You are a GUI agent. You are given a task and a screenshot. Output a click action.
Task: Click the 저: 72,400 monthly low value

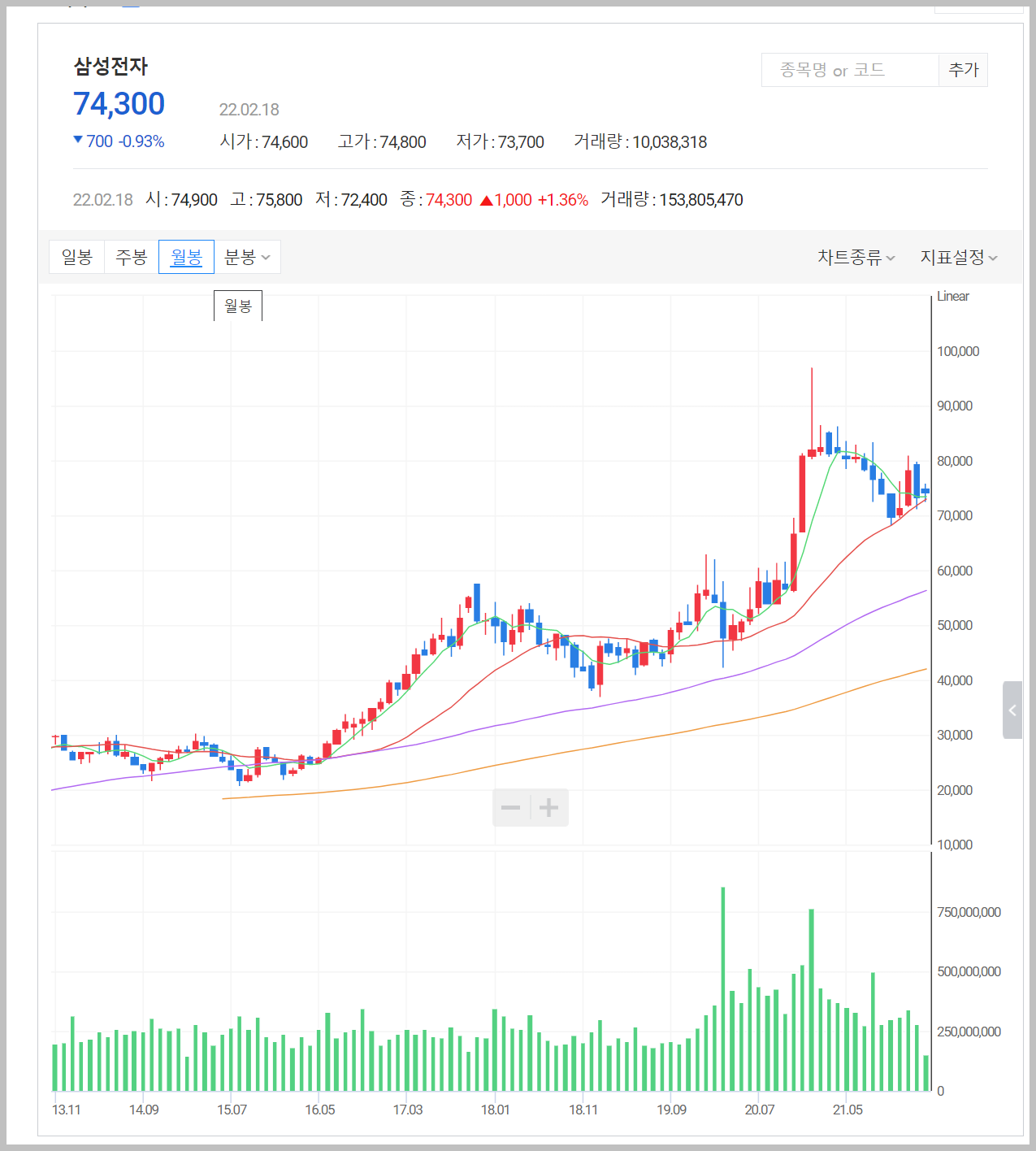point(351,200)
